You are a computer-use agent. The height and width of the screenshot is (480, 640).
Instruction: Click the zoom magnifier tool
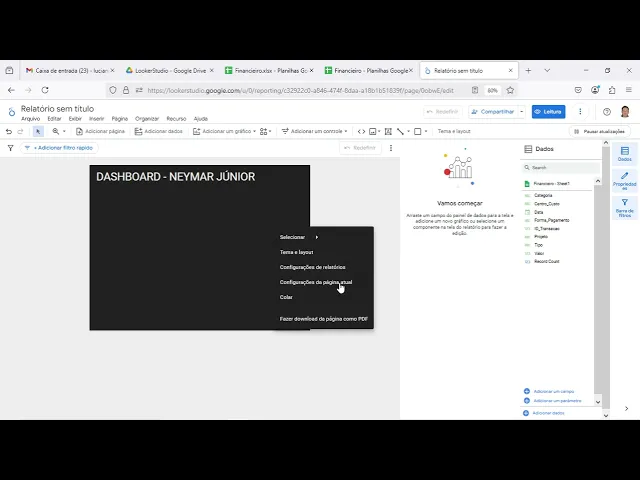(x=56, y=131)
